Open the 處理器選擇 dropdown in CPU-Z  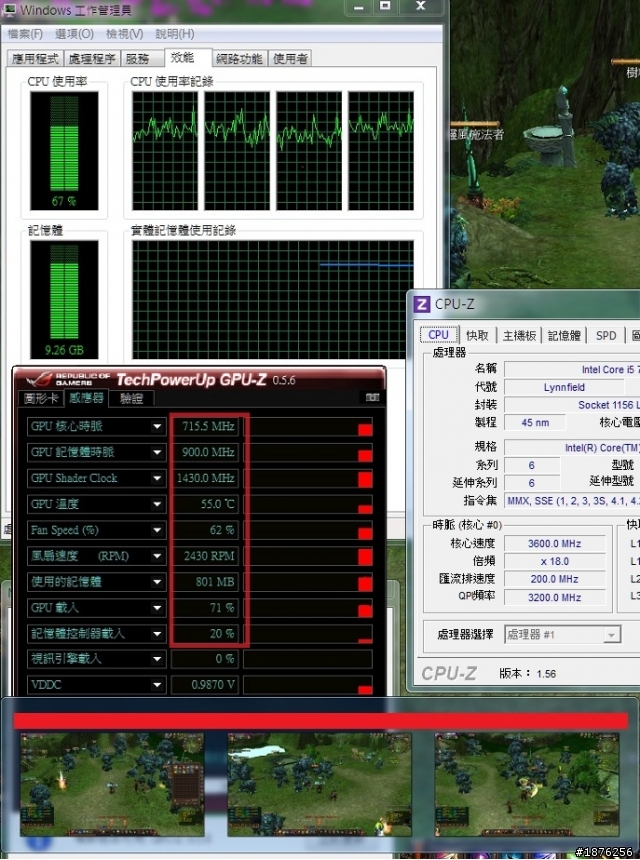563,635
